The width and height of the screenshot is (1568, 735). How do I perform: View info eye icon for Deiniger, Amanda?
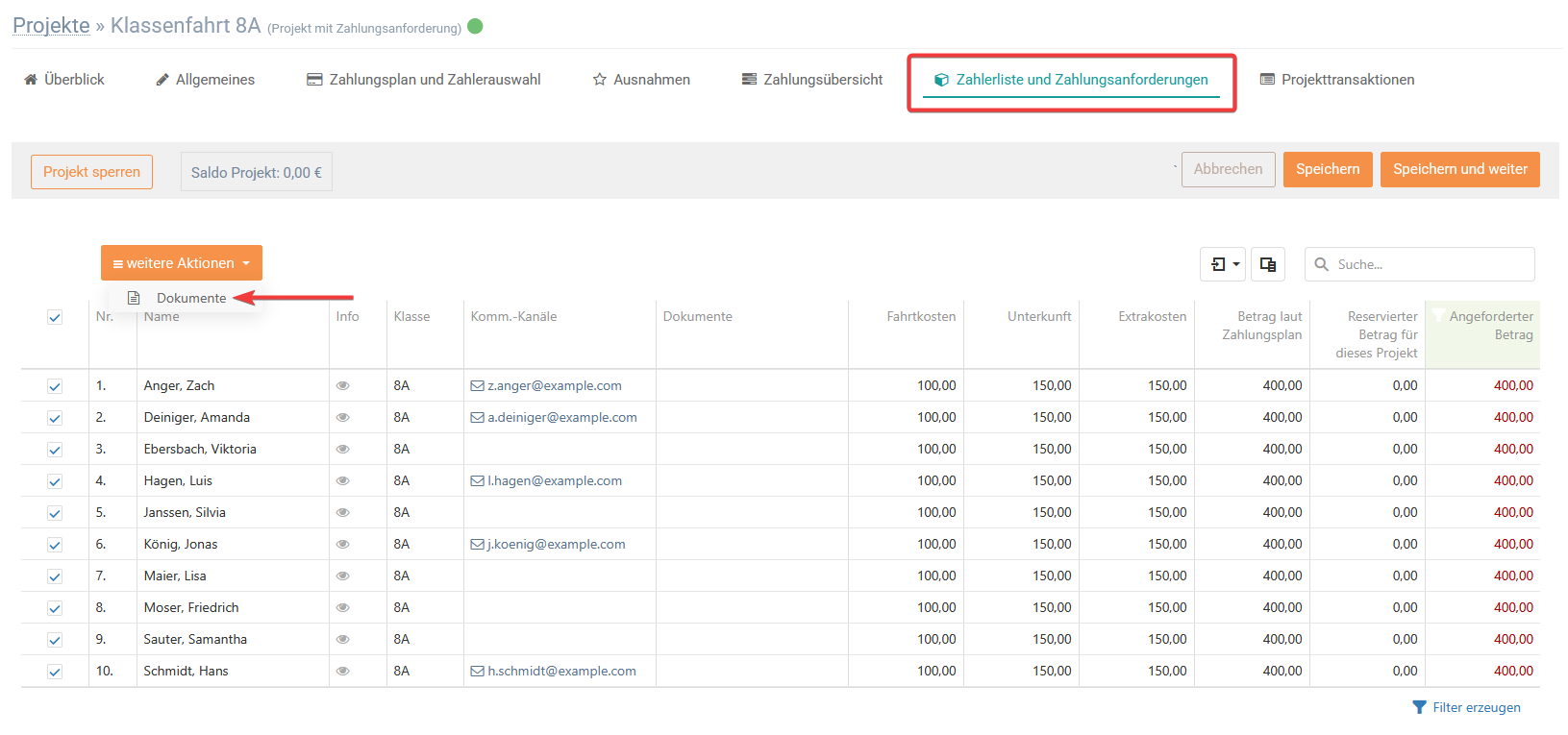(342, 417)
